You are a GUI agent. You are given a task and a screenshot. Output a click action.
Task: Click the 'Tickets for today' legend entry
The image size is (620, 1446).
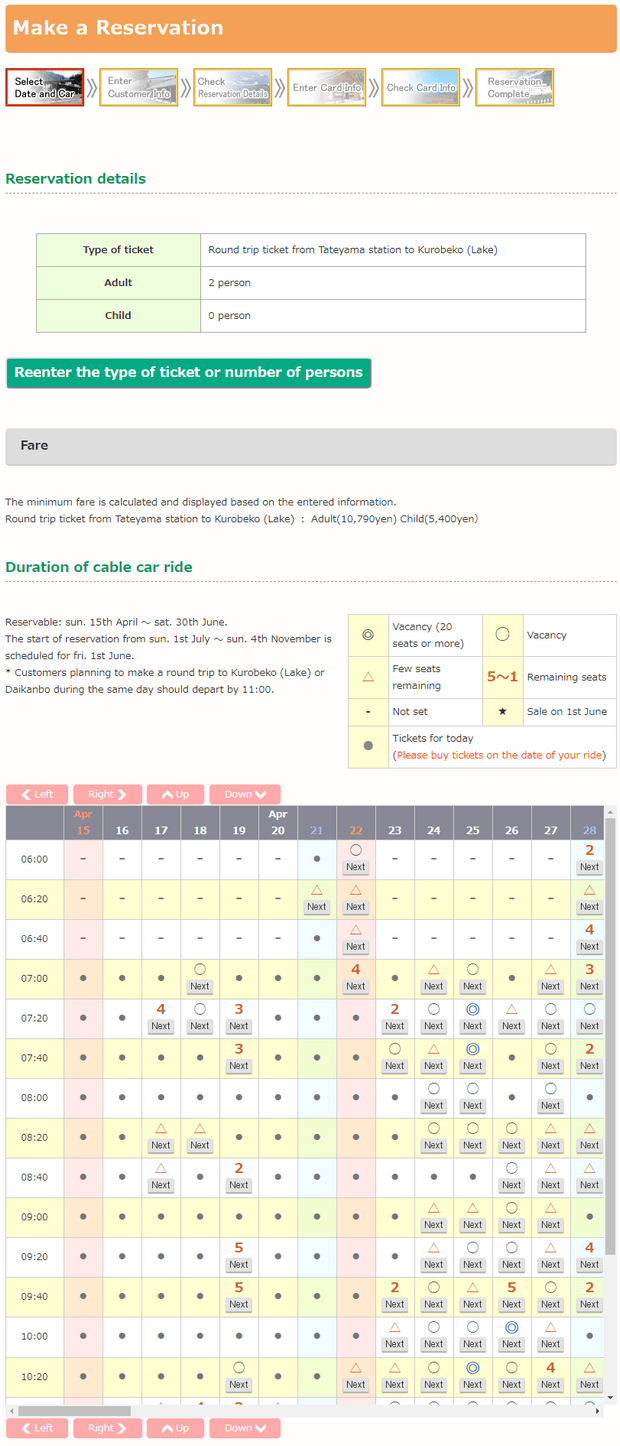click(x=482, y=746)
